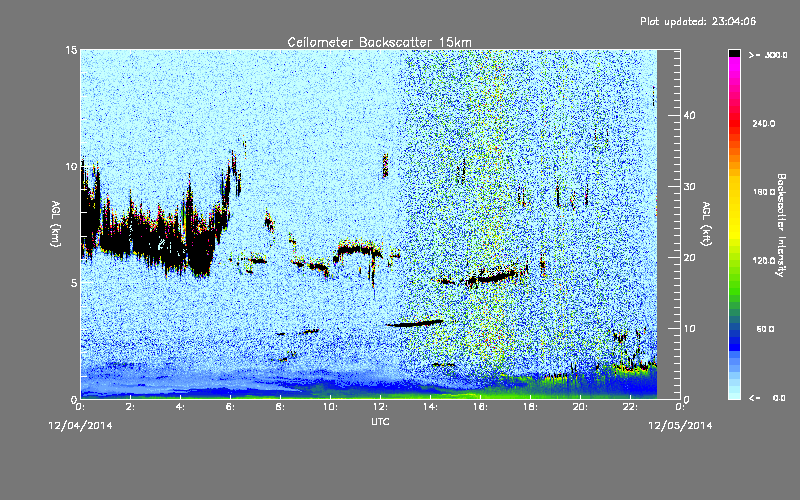Click the "120.0" colorbar label
Screen dimensions: 800x500
(764, 261)
